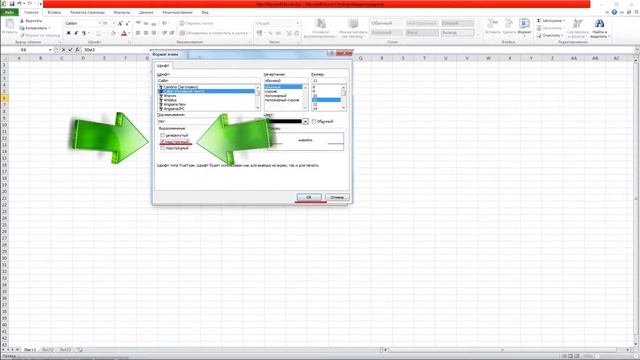Toggle the Italic К ribbon icon

[76, 33]
